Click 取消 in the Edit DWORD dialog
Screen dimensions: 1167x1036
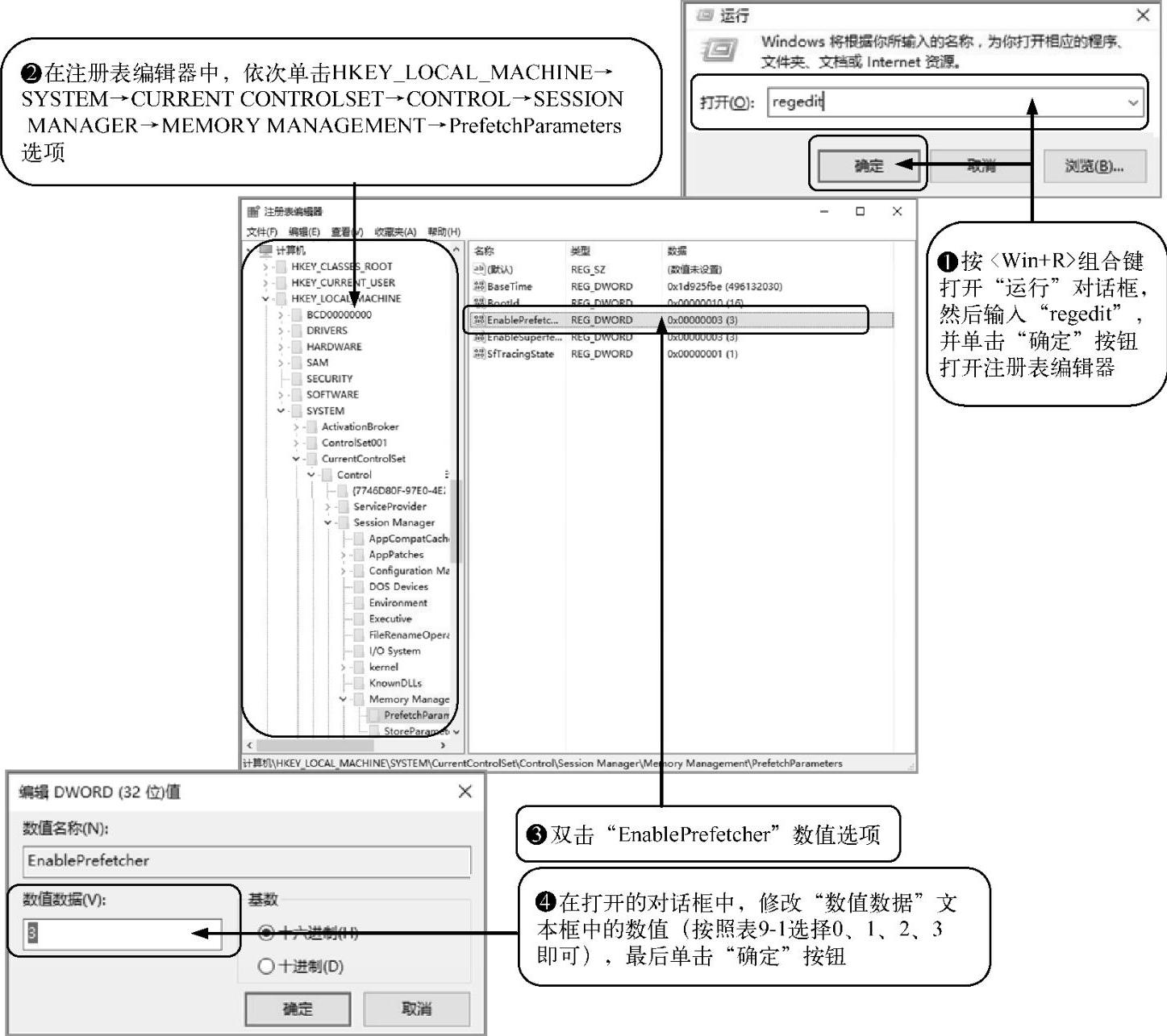[x=416, y=1009]
